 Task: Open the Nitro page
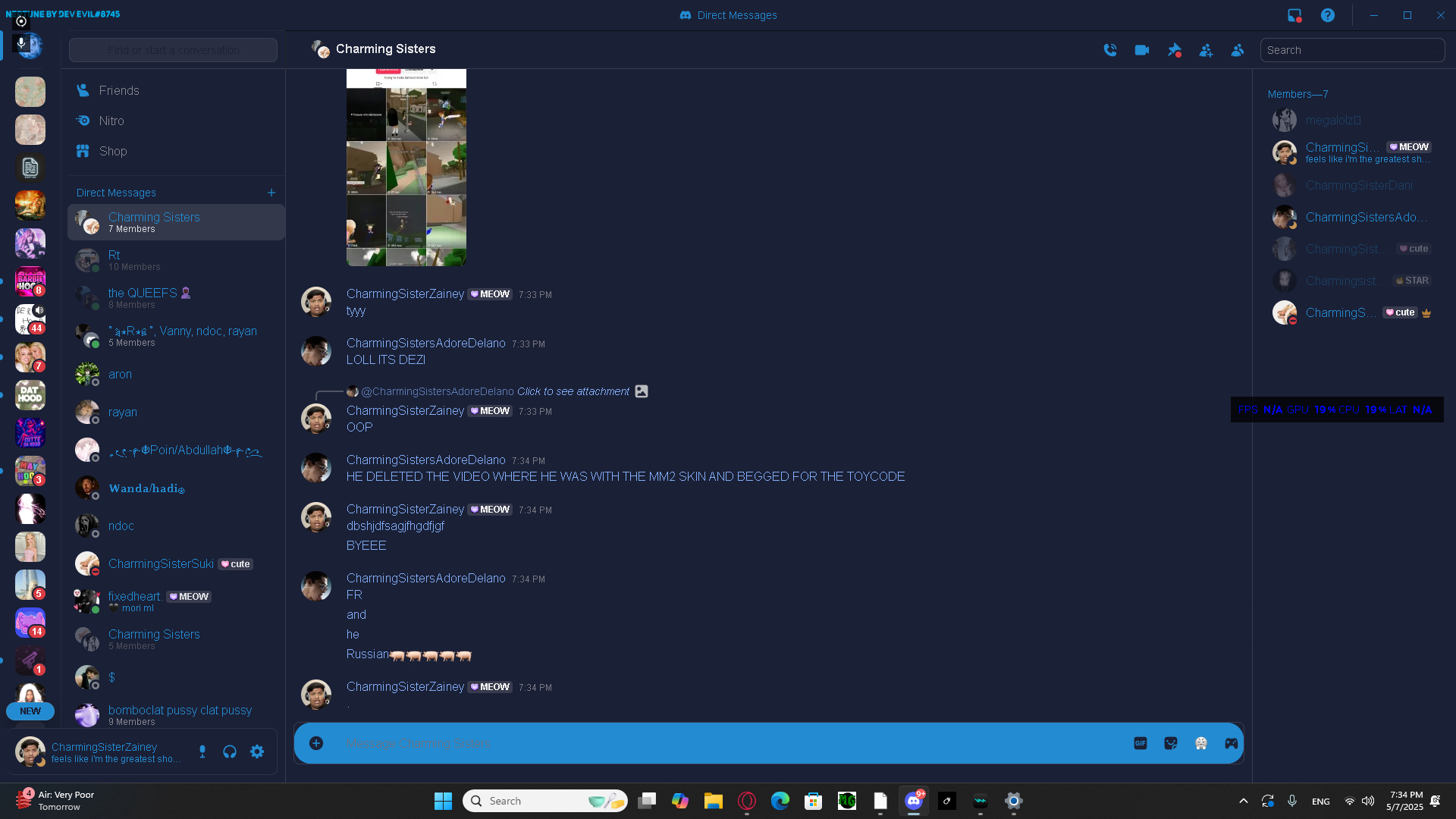(111, 121)
